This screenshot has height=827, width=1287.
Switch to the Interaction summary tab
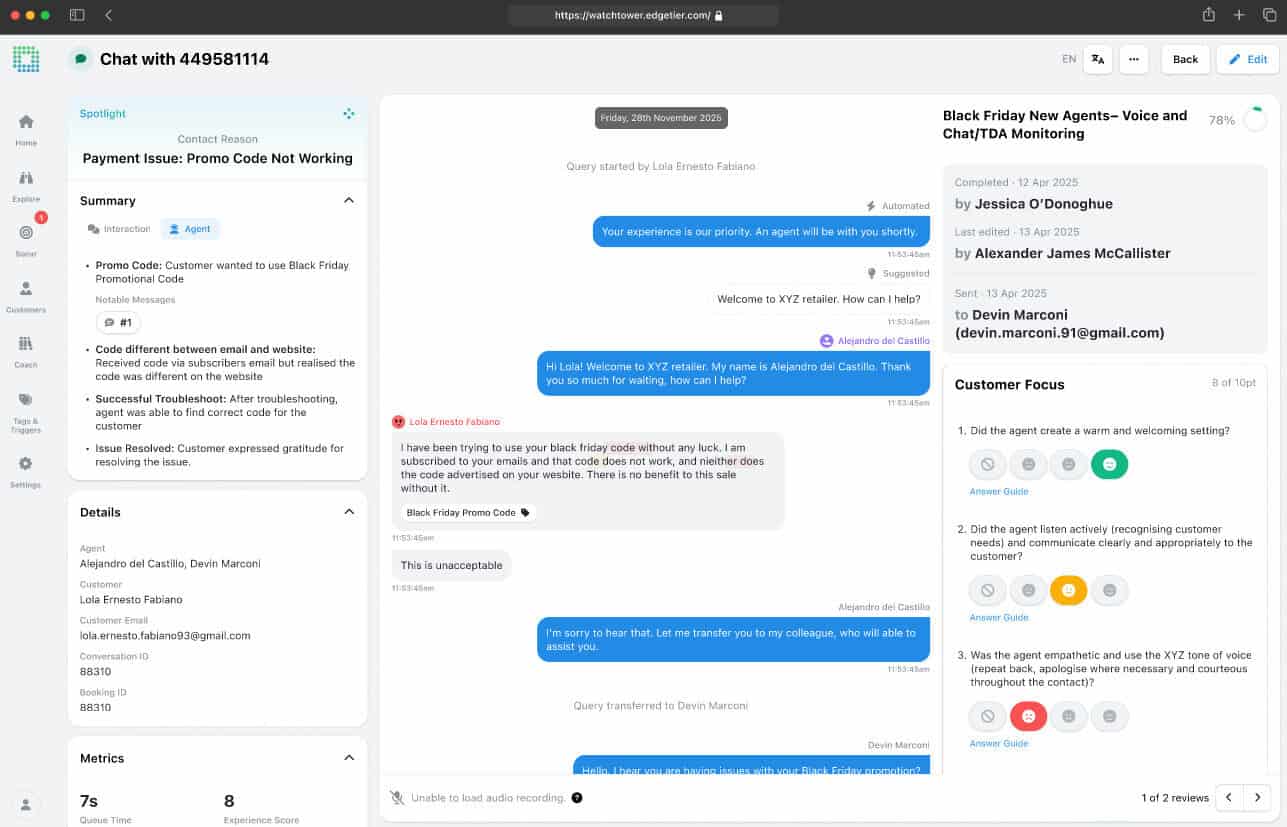pyautogui.click(x=119, y=229)
